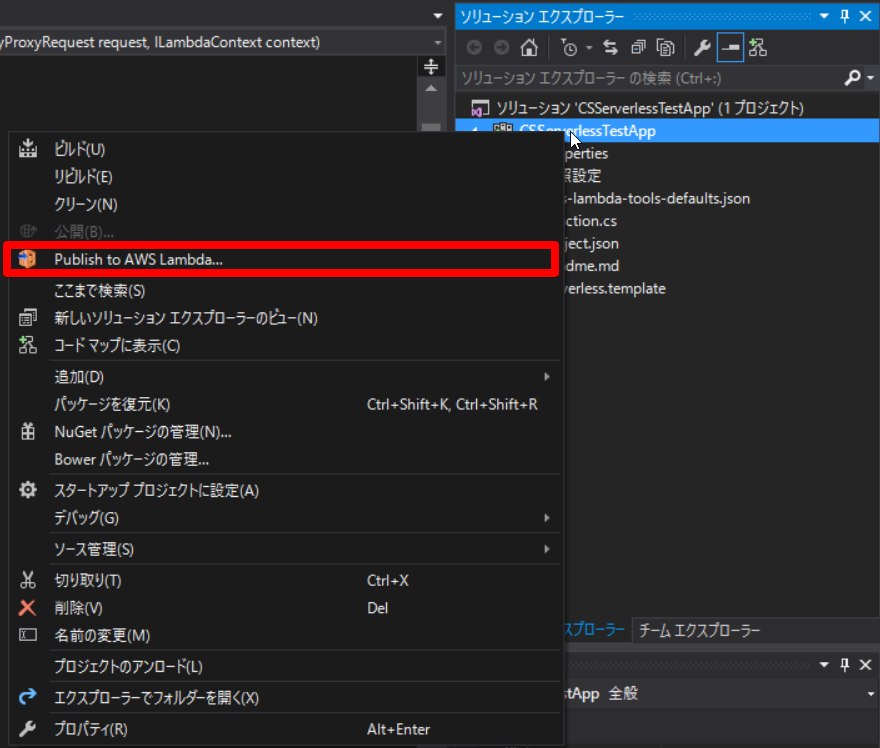Open search options dropdown beside magnifier
Screen dimensions: 880x748
click(870, 78)
